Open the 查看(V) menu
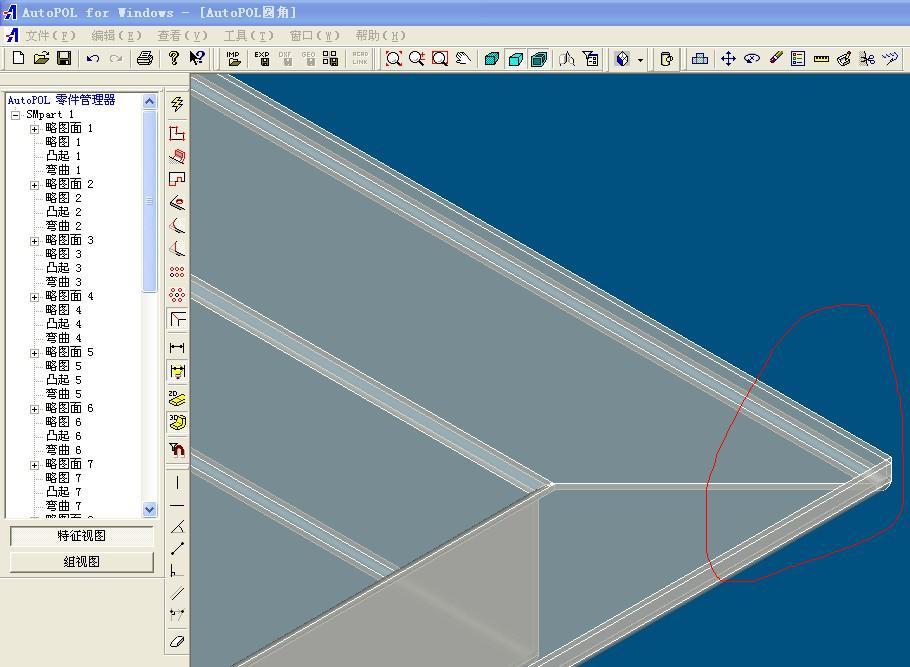The height and width of the screenshot is (667, 910). coord(182,36)
